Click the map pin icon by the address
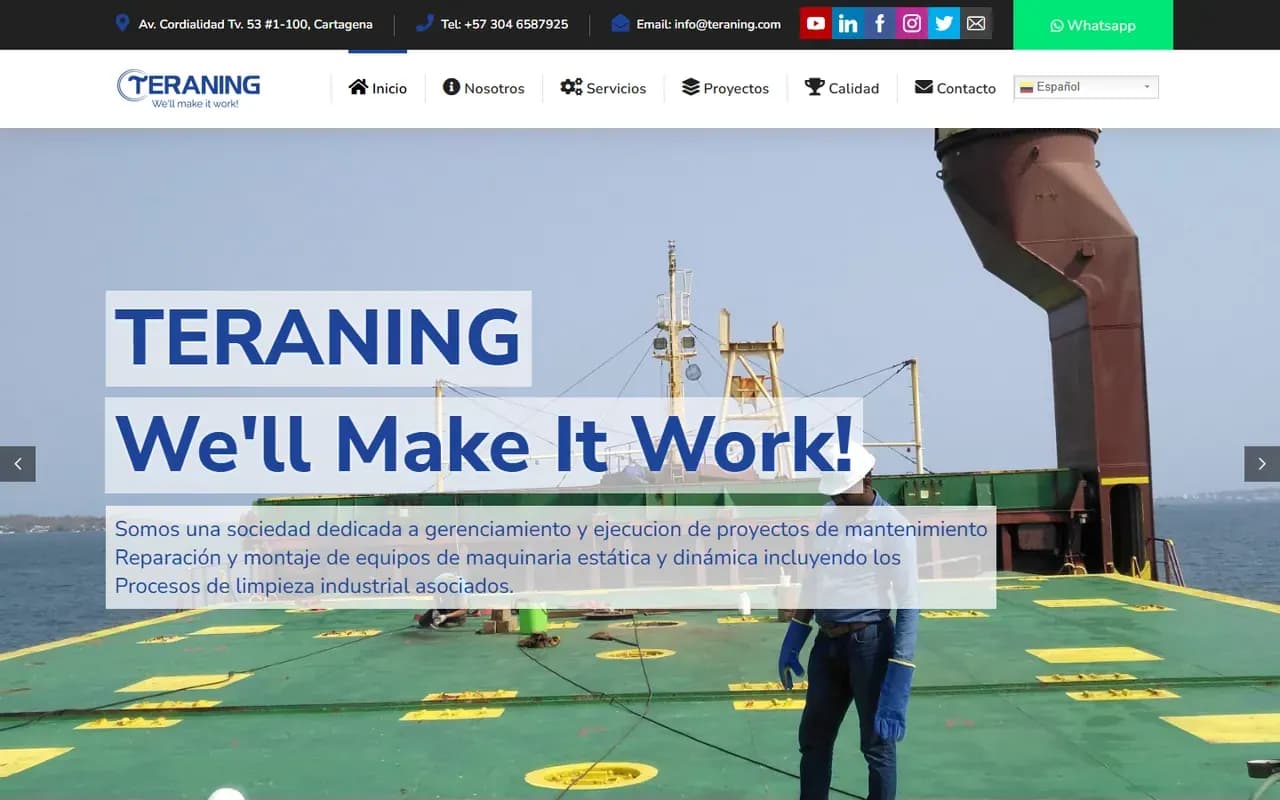Image resolution: width=1280 pixels, height=800 pixels. point(122,23)
